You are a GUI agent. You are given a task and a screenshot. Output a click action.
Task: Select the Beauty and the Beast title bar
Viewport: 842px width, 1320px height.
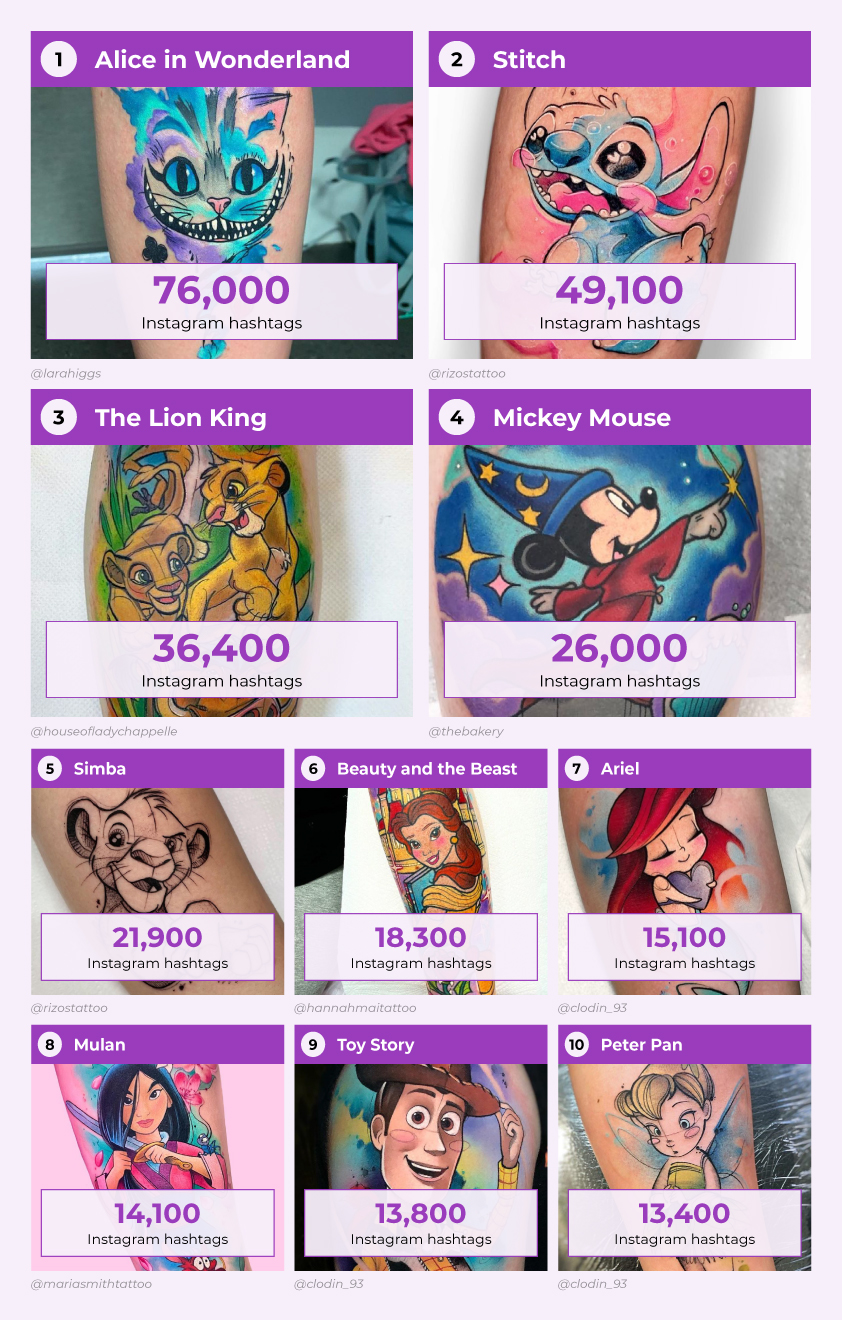pos(421,768)
